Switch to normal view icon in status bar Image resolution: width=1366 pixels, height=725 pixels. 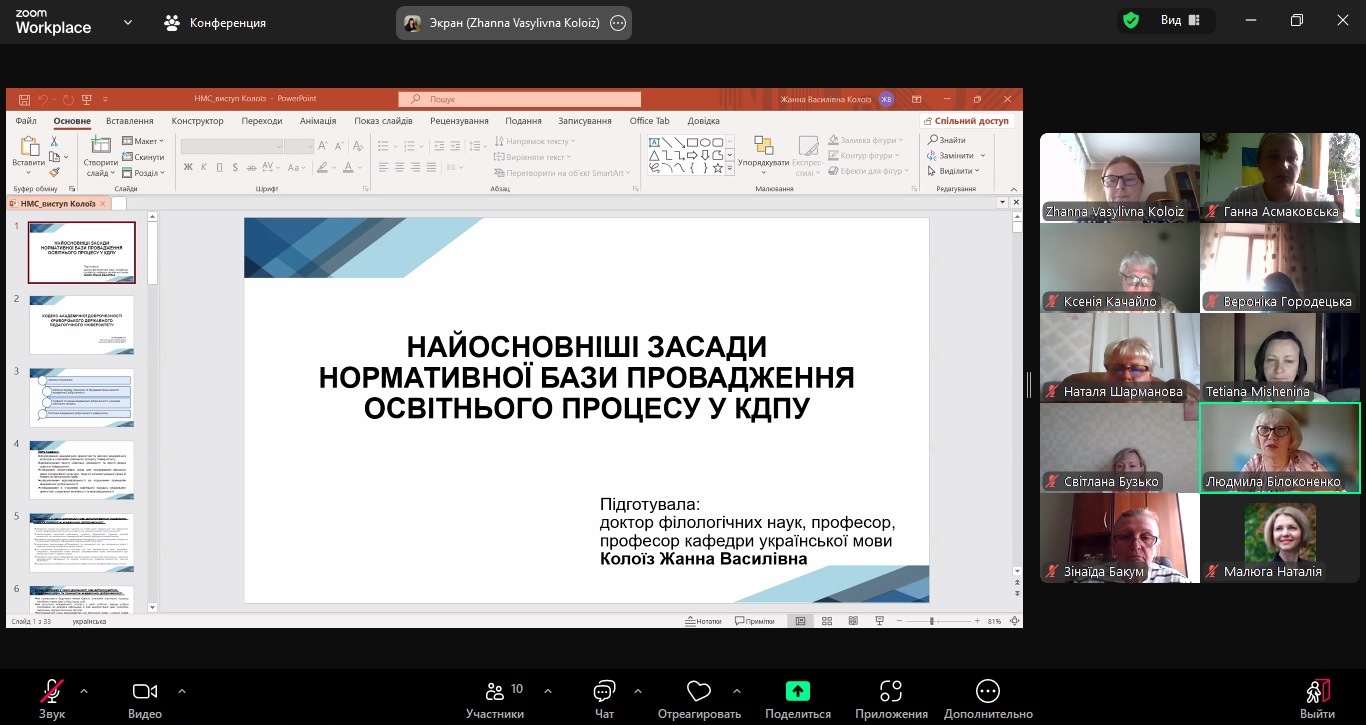point(800,621)
